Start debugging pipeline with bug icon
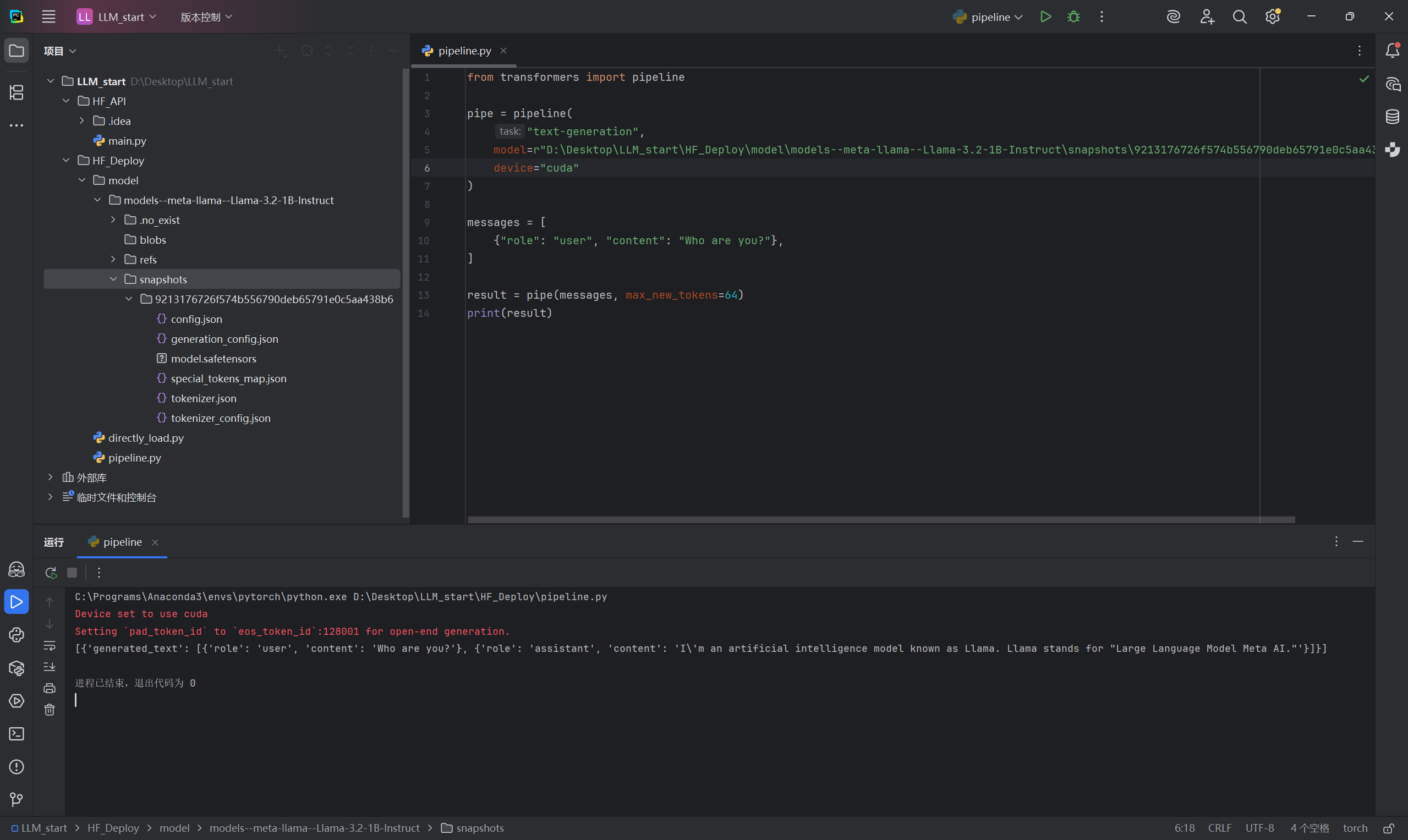Image resolution: width=1408 pixels, height=840 pixels. [x=1073, y=17]
